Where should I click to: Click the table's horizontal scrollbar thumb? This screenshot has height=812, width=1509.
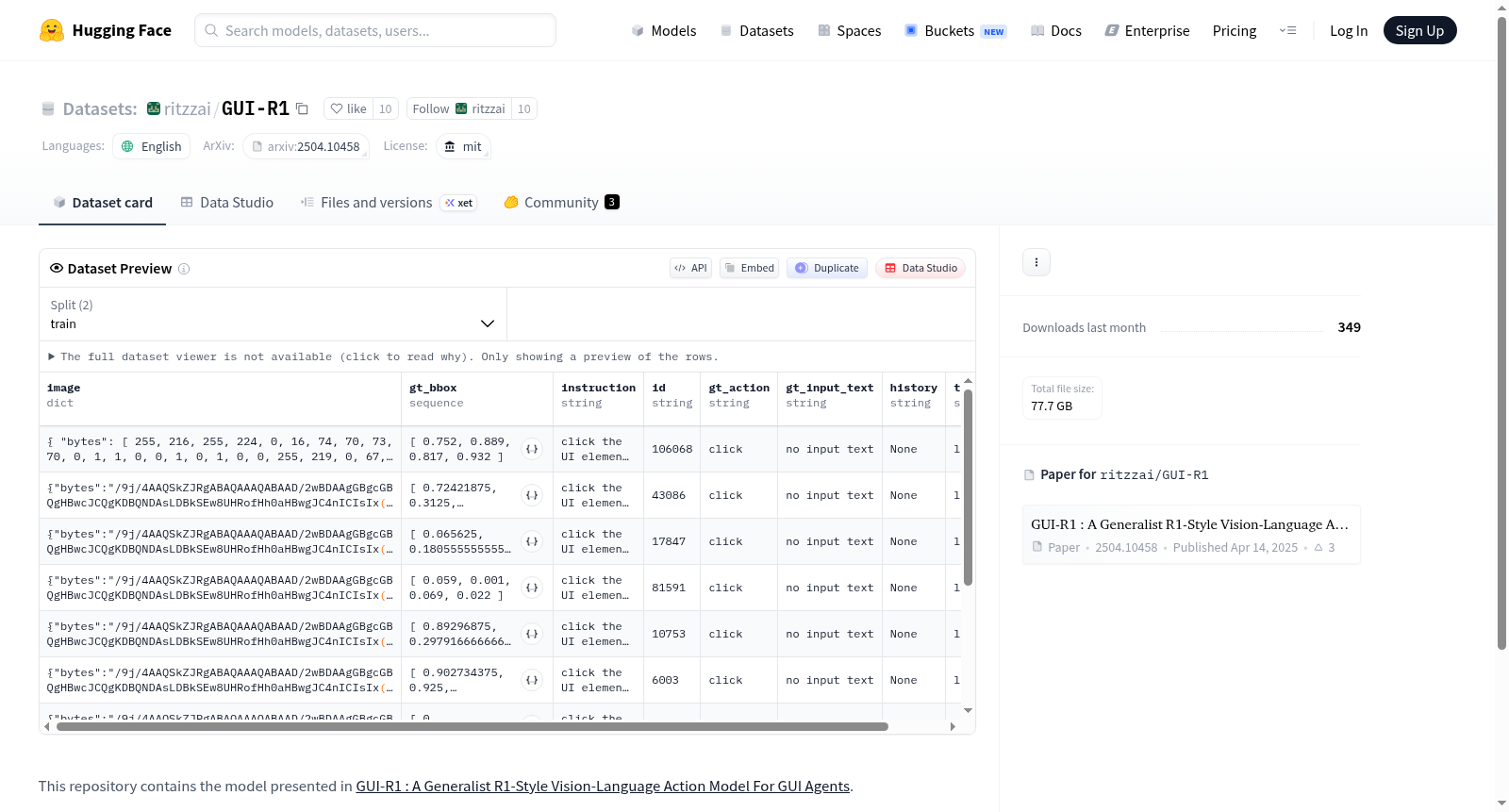(473, 726)
